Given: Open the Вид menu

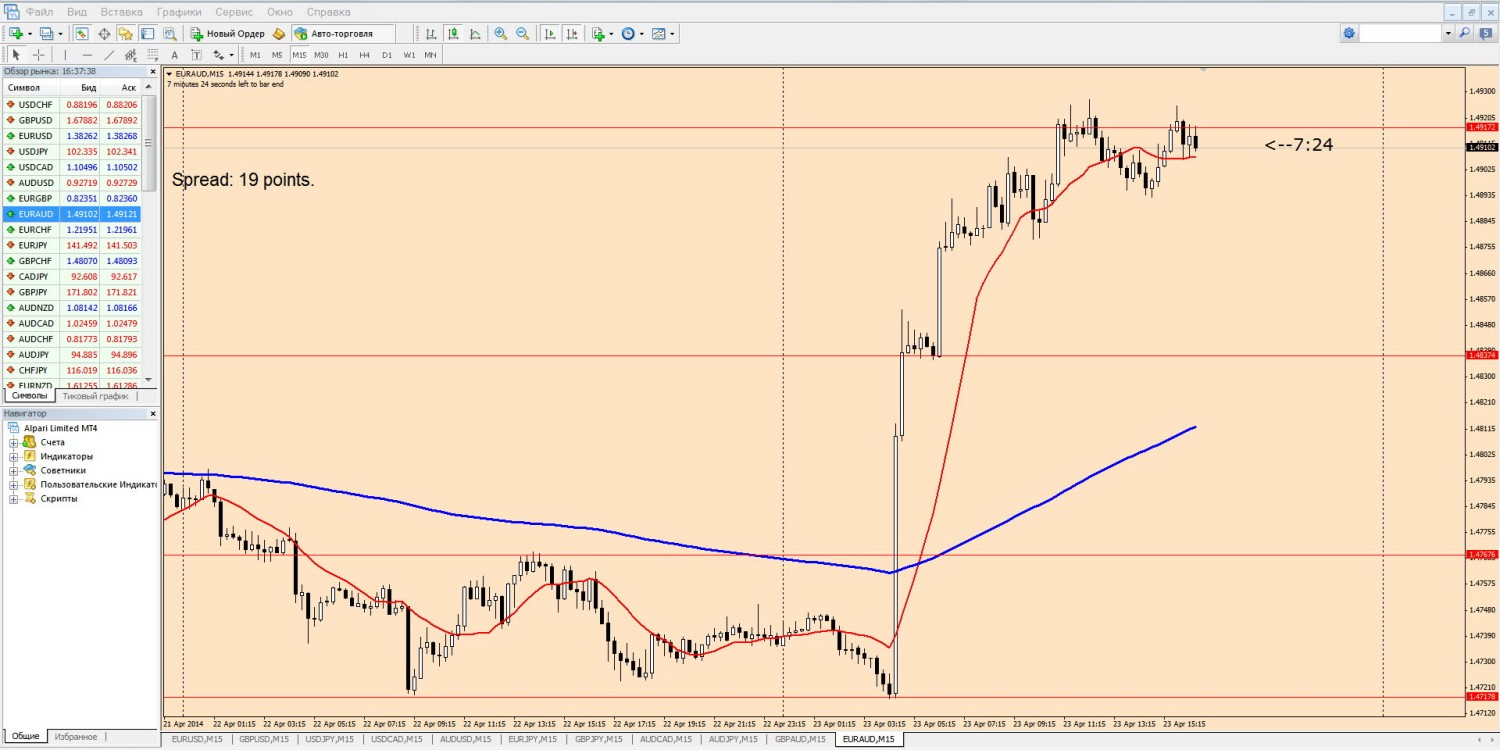Looking at the screenshot, I should tap(77, 12).
